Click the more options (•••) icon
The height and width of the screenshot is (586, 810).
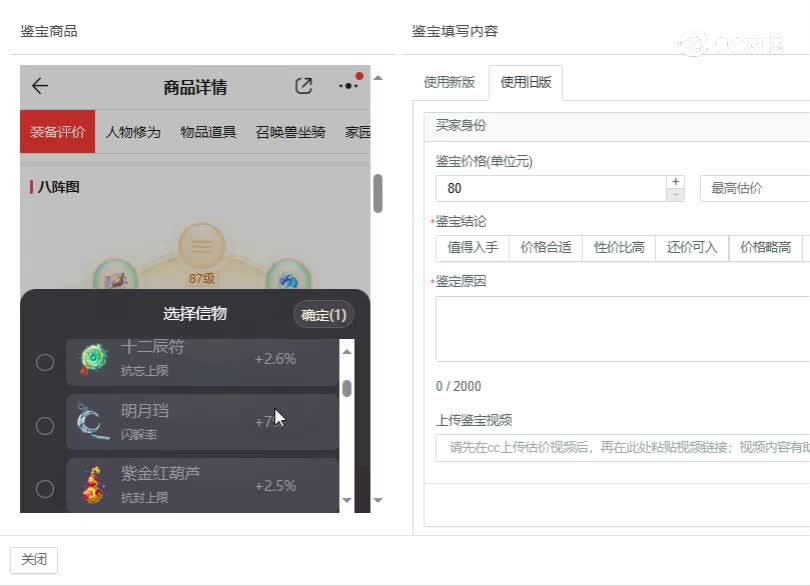coord(347,86)
